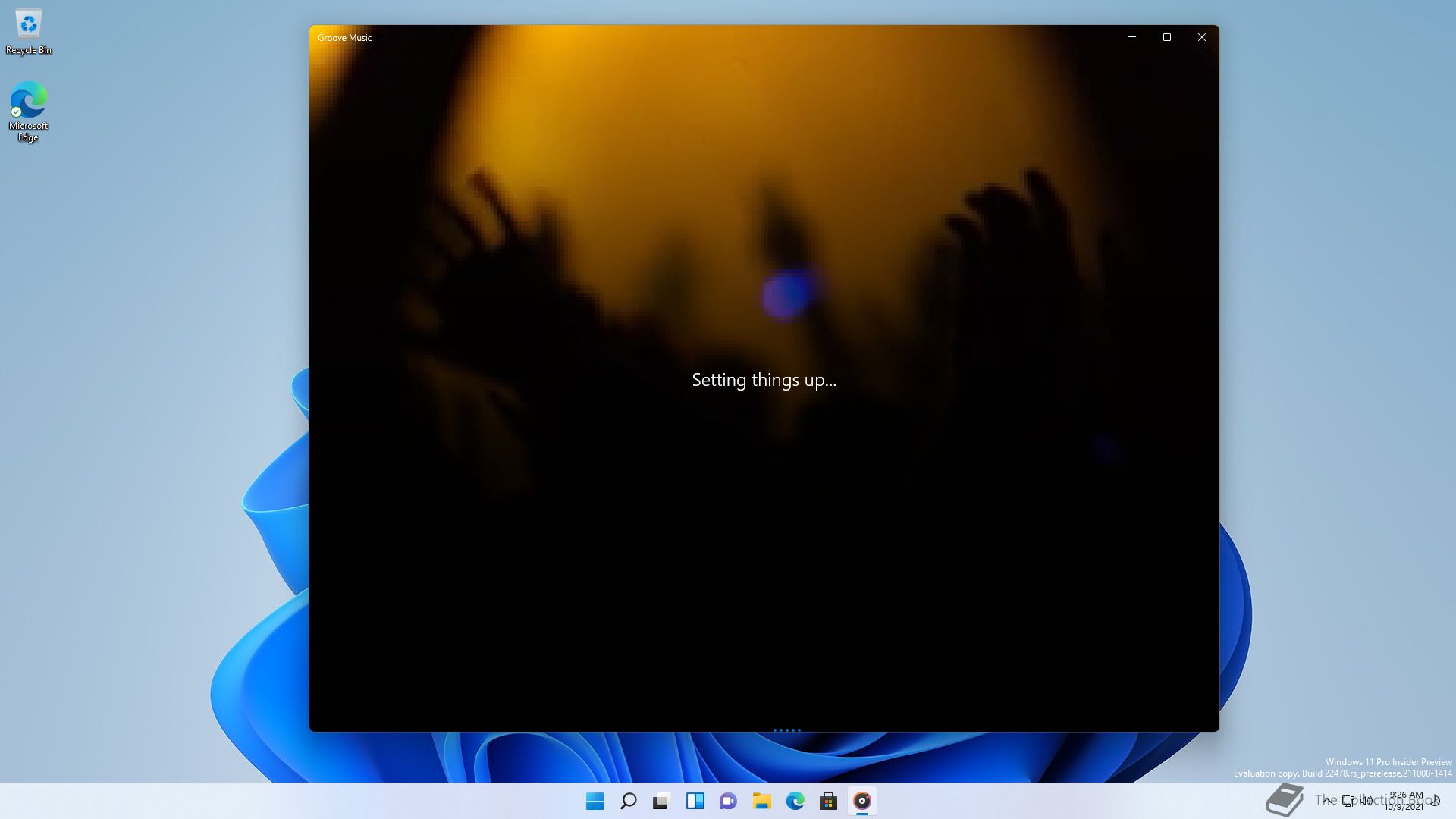Open the network status tray icon
1456x819 pixels.
1348,801
